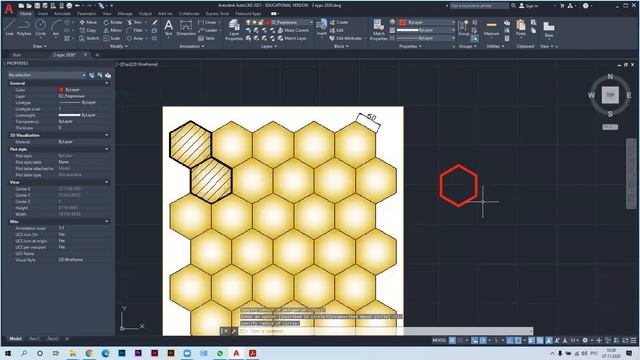640x360 pixels.
Task: Insert a Table from Annotation panel
Action: click(207, 38)
